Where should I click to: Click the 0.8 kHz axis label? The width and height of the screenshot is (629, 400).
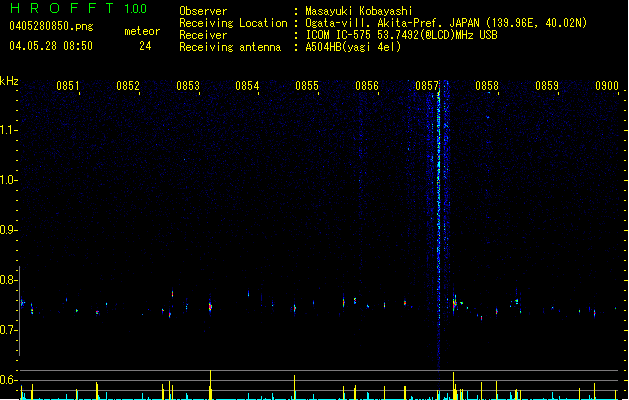click(8, 280)
